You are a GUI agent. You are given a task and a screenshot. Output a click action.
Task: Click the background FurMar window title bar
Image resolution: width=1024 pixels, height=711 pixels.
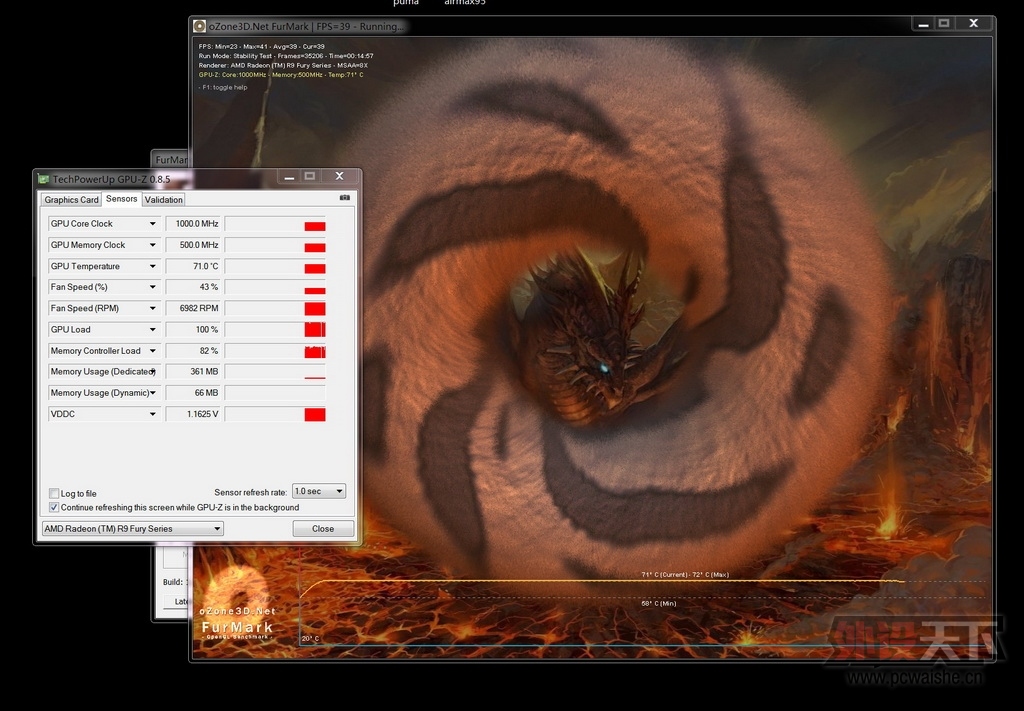point(171,159)
